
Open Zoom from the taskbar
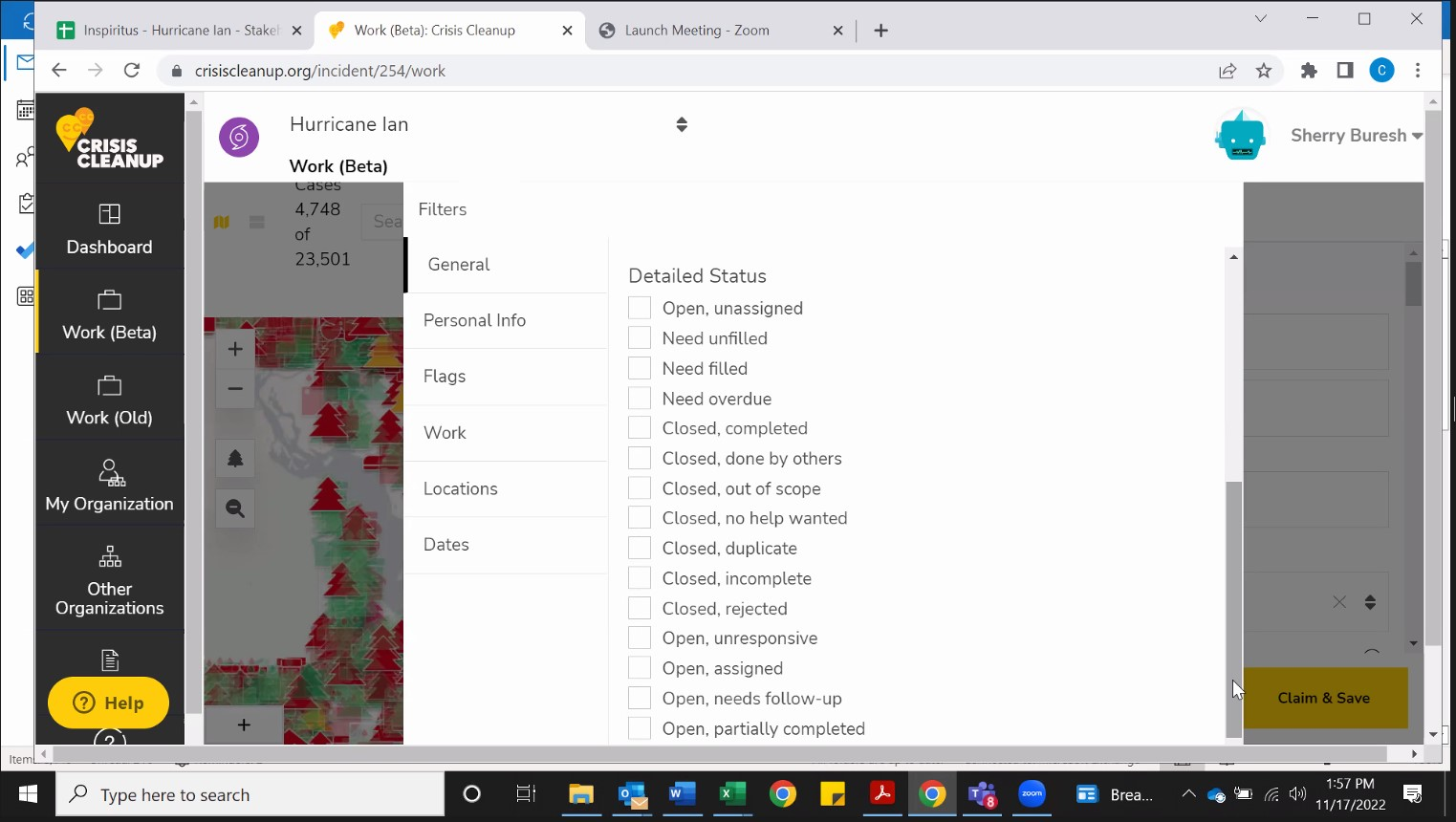pyautogui.click(x=1032, y=794)
